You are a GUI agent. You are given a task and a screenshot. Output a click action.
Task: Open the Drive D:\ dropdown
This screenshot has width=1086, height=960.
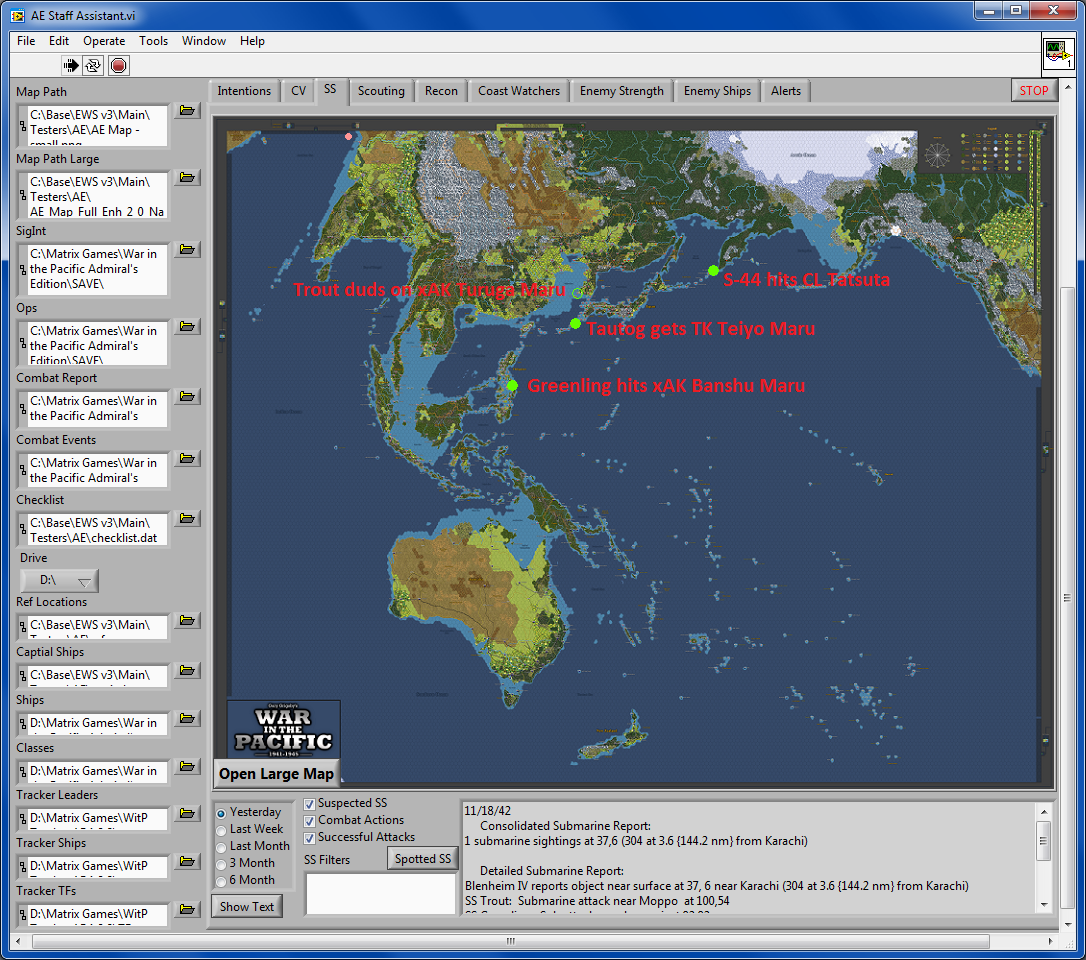60,580
